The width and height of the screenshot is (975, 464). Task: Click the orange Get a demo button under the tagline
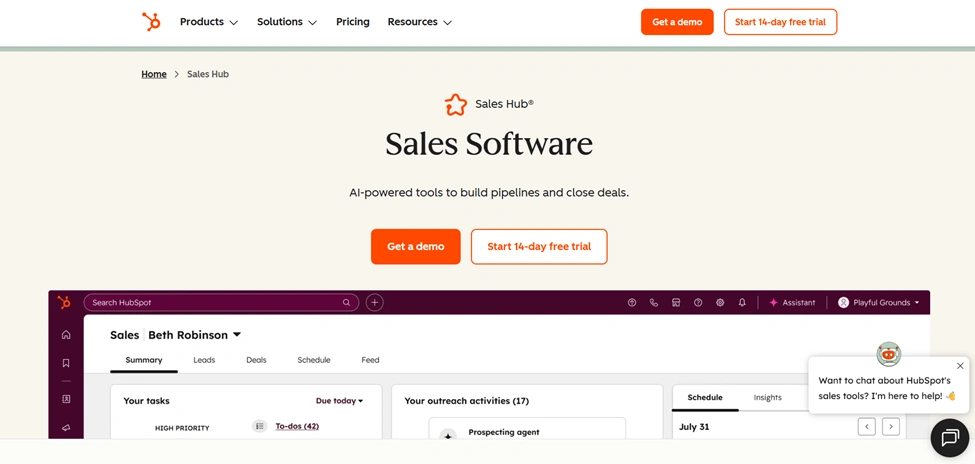415,246
